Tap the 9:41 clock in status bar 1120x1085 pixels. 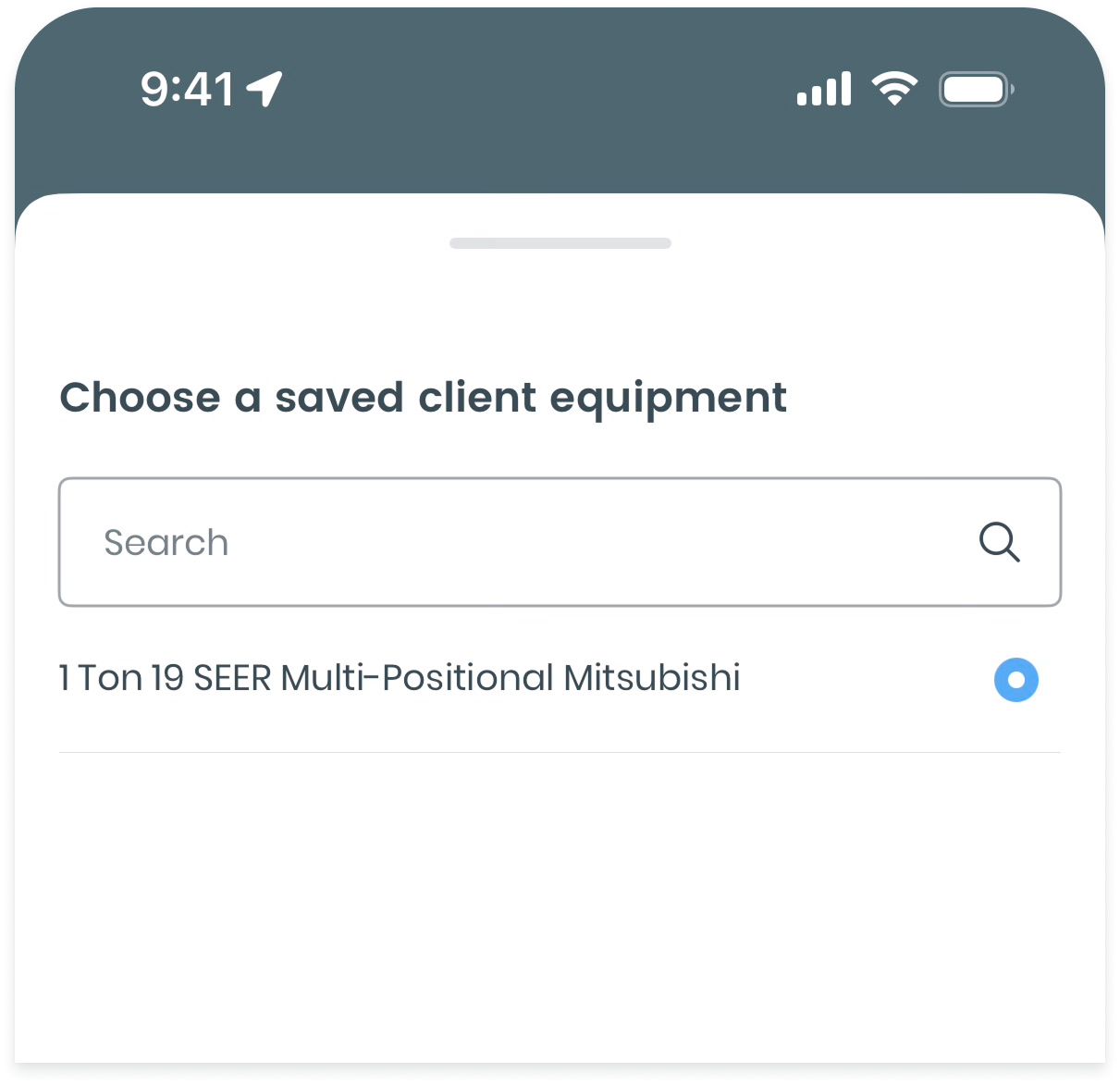pyautogui.click(x=187, y=90)
